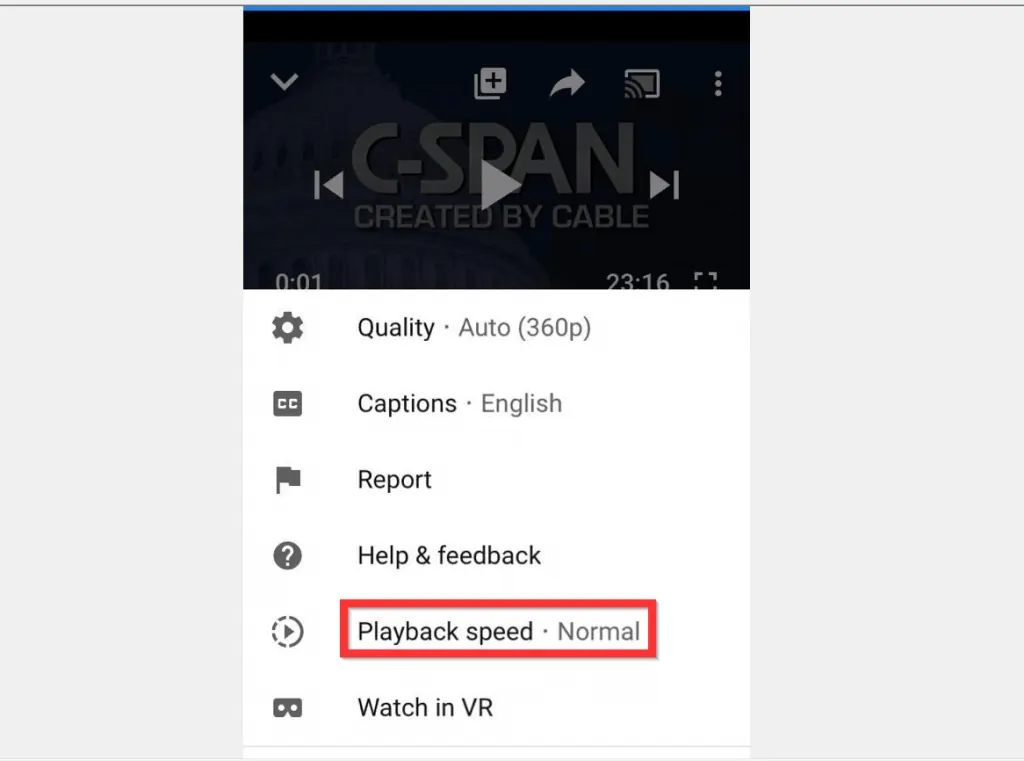Tap the playback speed dashed-circle icon
This screenshot has width=1024, height=761.
click(x=287, y=632)
